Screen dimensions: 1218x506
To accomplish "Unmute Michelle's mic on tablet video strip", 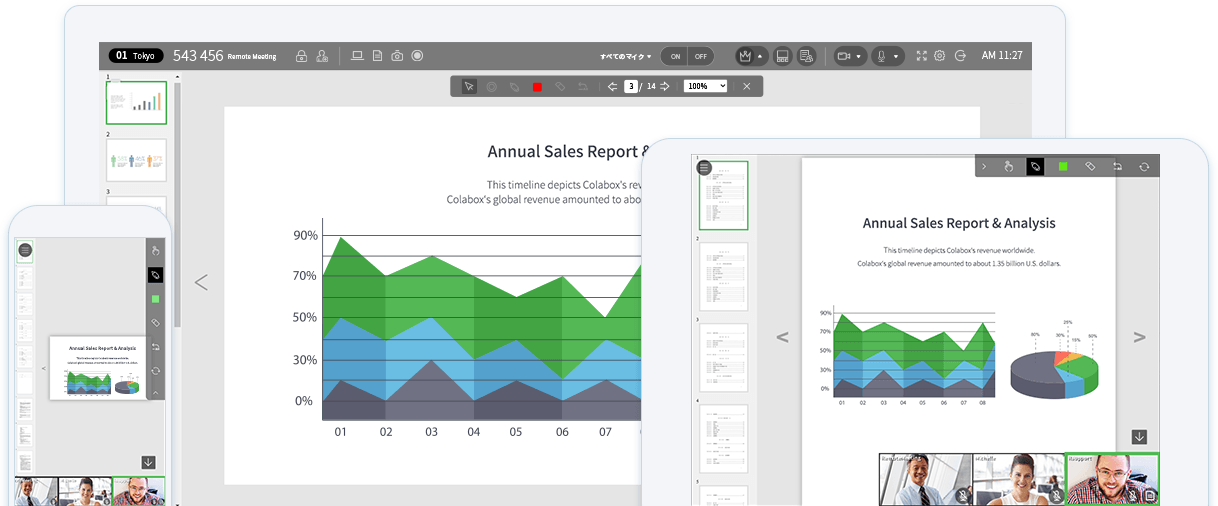I will (x=1055, y=495).
